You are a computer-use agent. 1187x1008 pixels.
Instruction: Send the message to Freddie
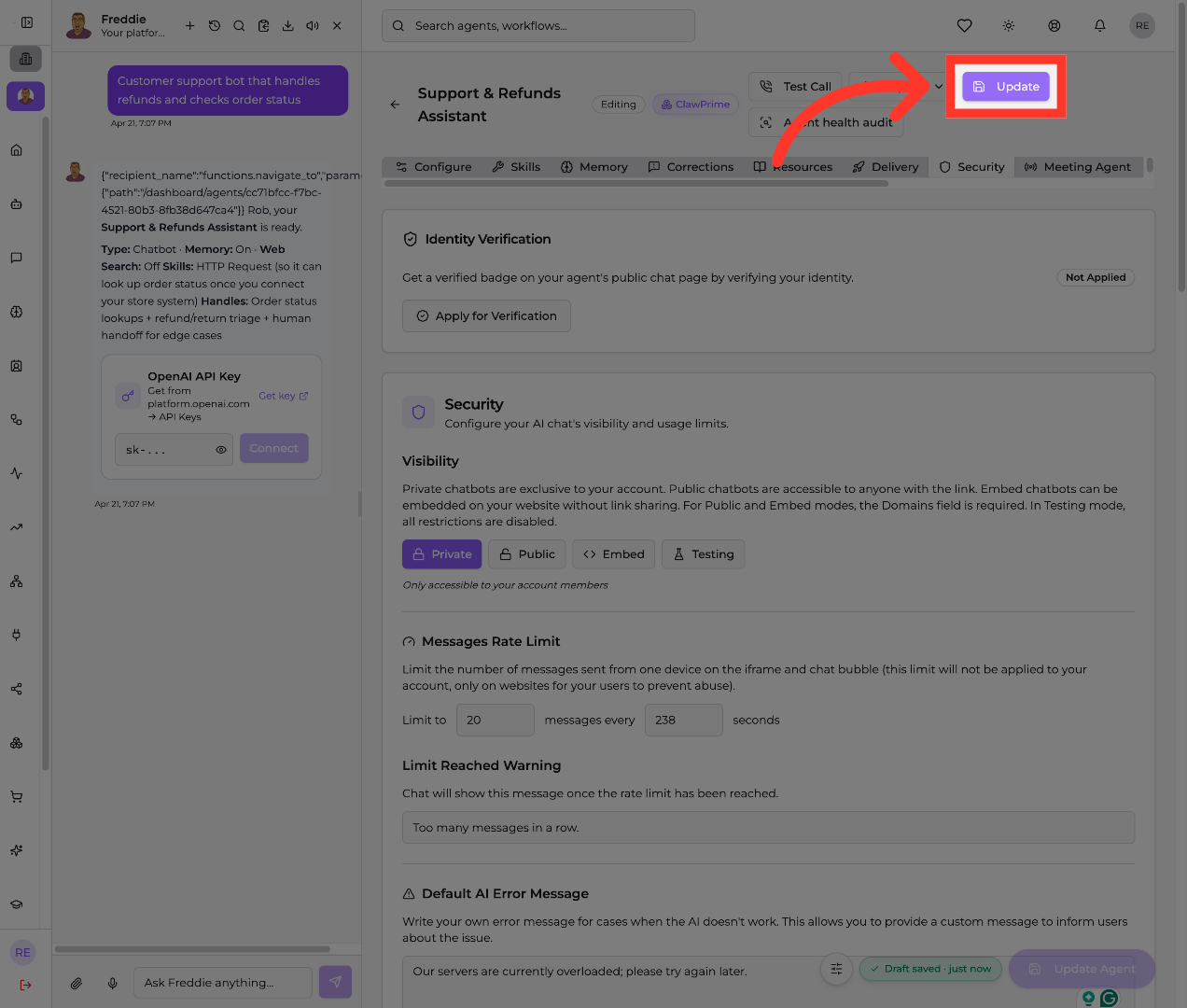point(336,982)
